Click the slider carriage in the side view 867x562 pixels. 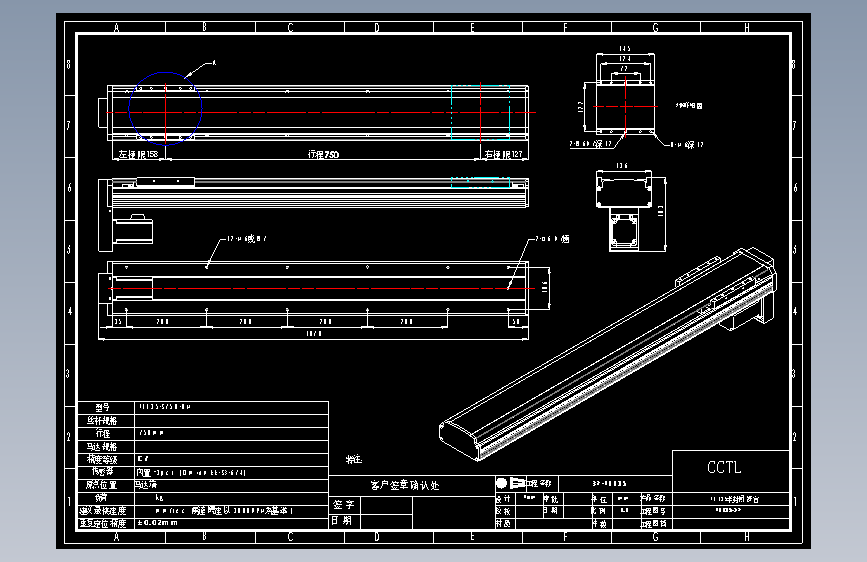(165, 181)
